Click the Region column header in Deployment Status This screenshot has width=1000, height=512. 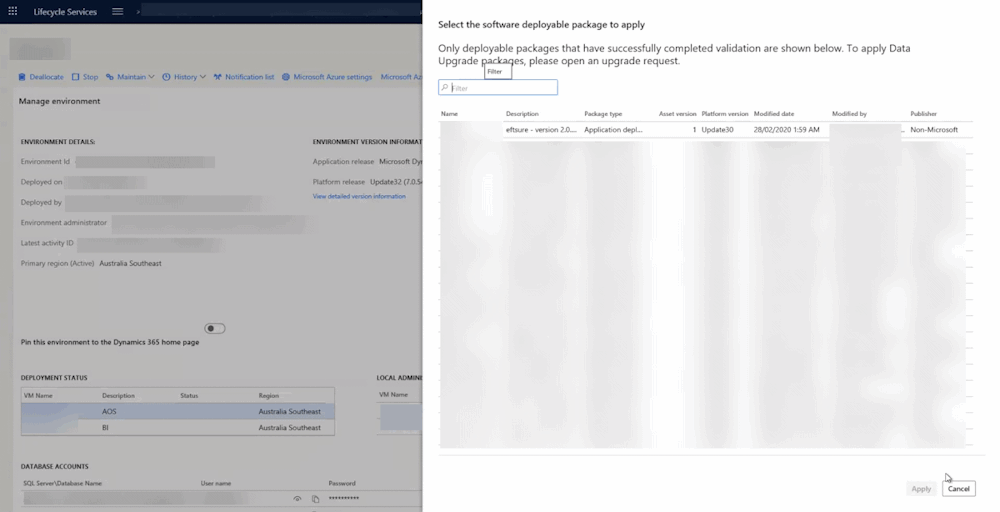coord(268,395)
